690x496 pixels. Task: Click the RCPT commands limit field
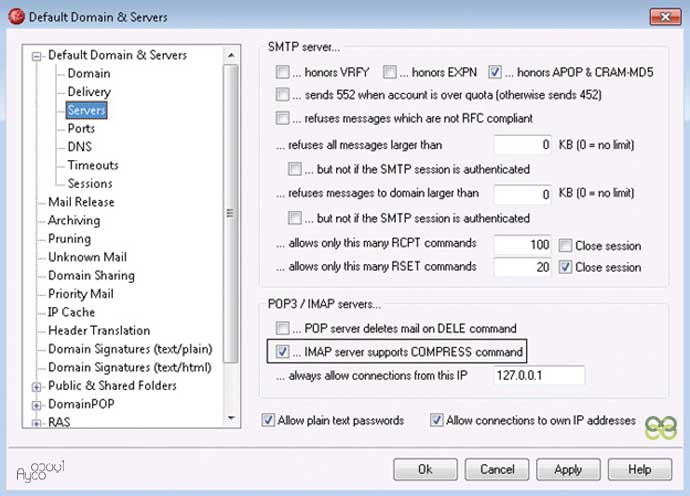pyautogui.click(x=523, y=245)
